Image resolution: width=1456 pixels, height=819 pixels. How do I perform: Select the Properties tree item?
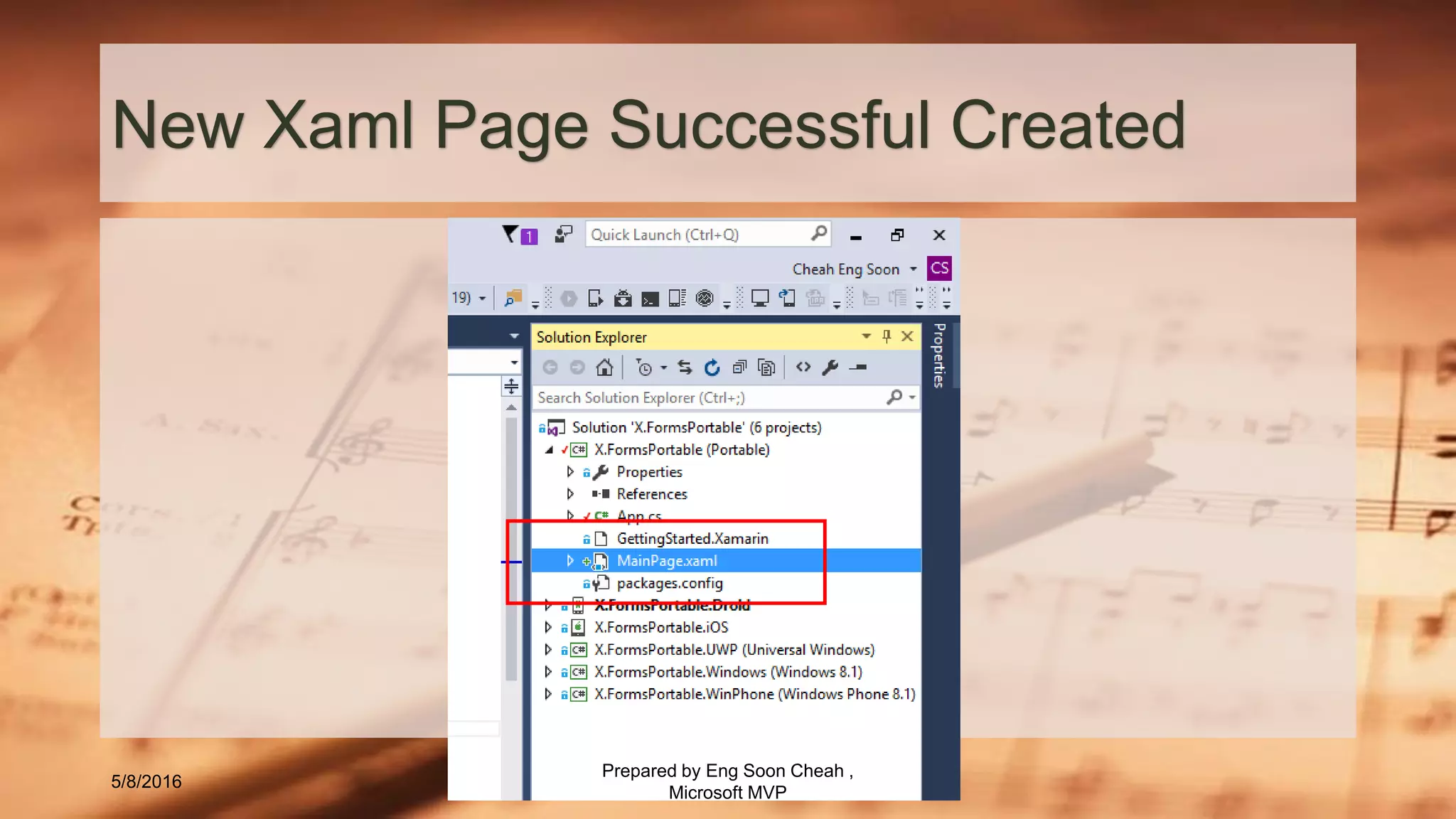pyautogui.click(x=649, y=472)
